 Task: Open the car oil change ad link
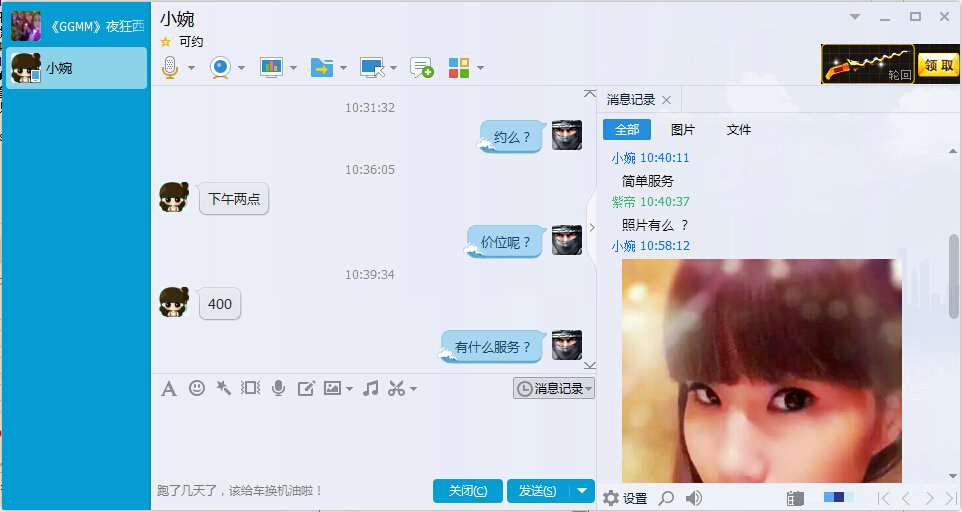[x=240, y=491]
